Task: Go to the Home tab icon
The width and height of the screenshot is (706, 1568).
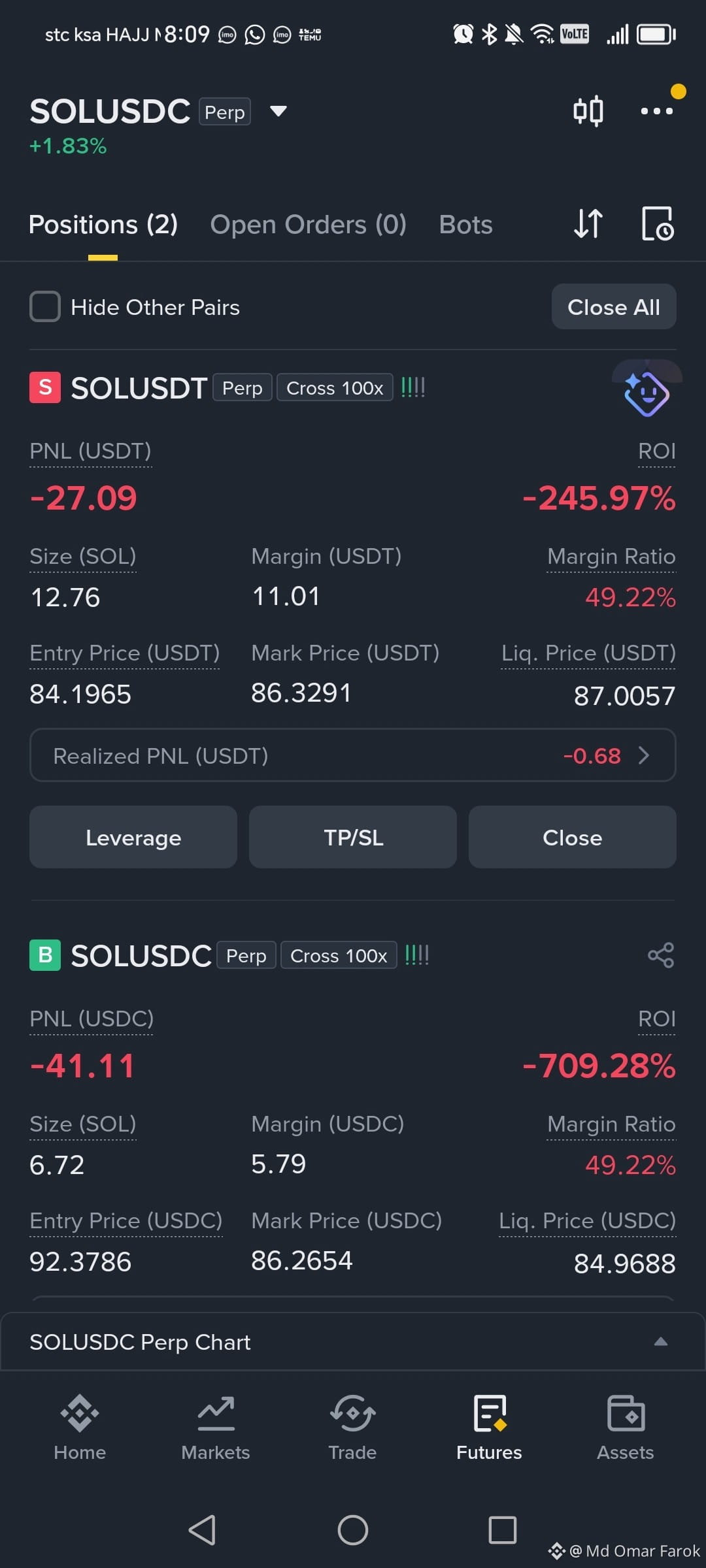Action: coord(80,1413)
